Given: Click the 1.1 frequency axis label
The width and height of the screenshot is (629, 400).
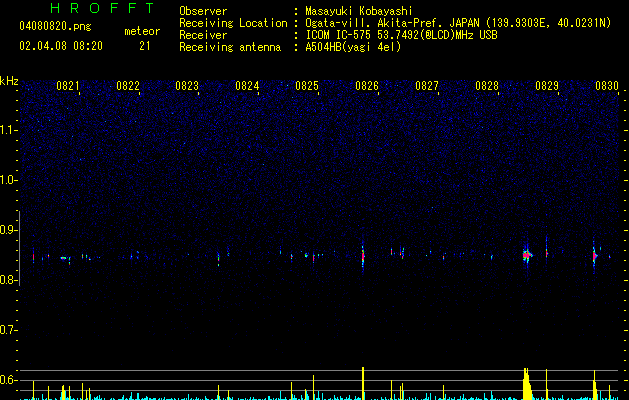Looking at the screenshot, I should pyautogui.click(x=8, y=130).
